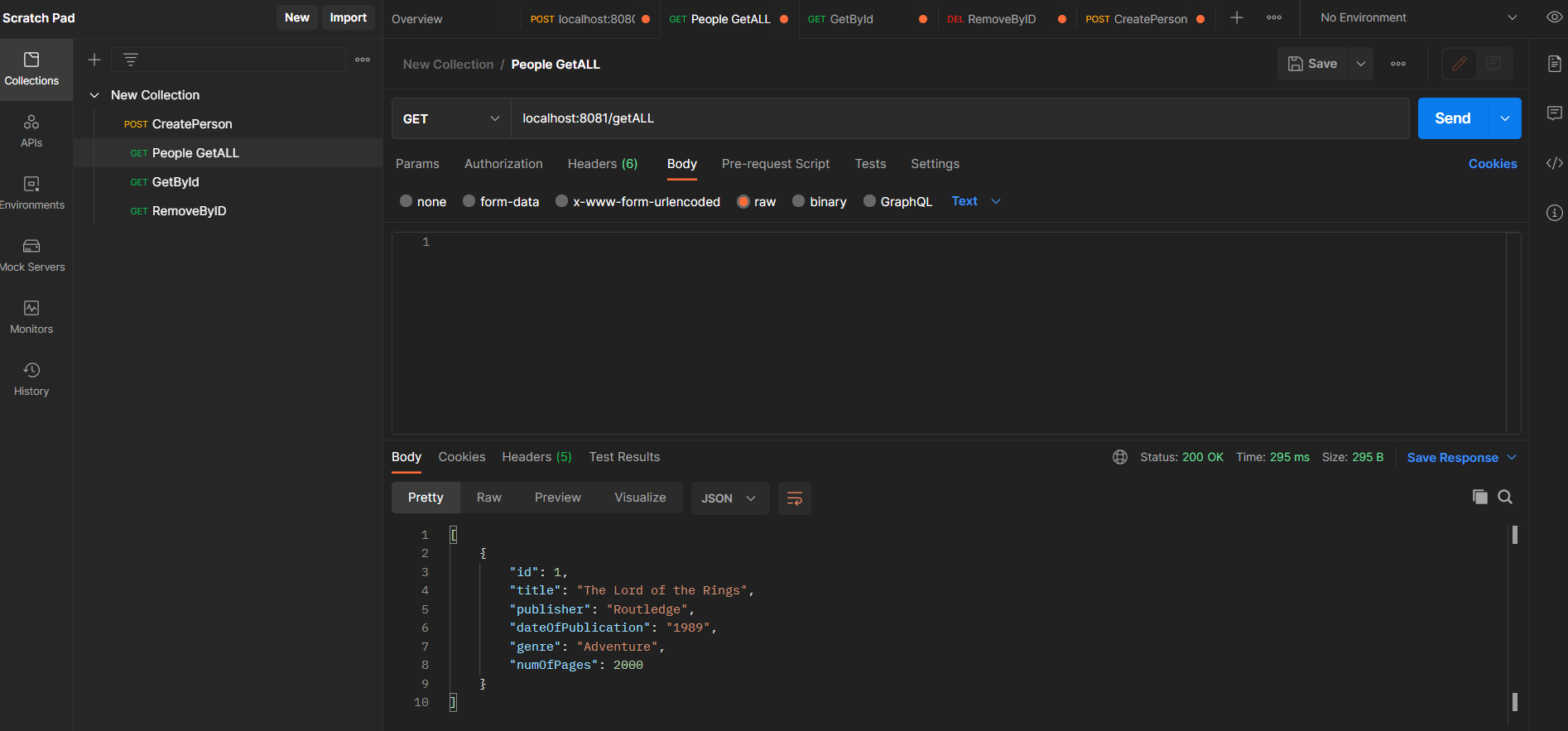
Task: Click the environment quick look eye icon
Action: click(x=1555, y=17)
